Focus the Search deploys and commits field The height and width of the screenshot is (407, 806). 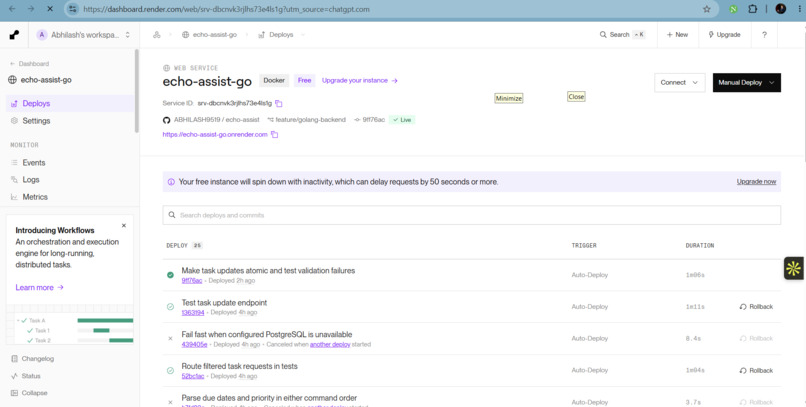point(471,215)
